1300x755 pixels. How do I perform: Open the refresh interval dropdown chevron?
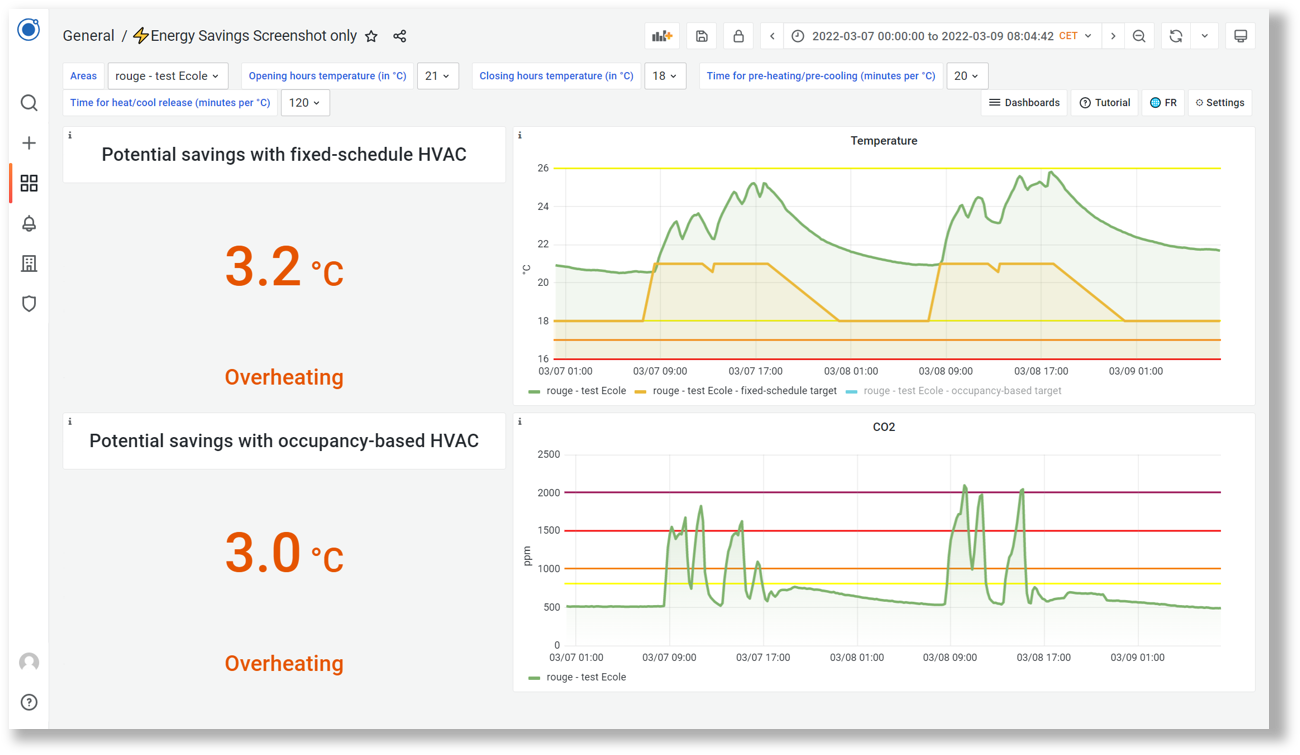(1204, 35)
